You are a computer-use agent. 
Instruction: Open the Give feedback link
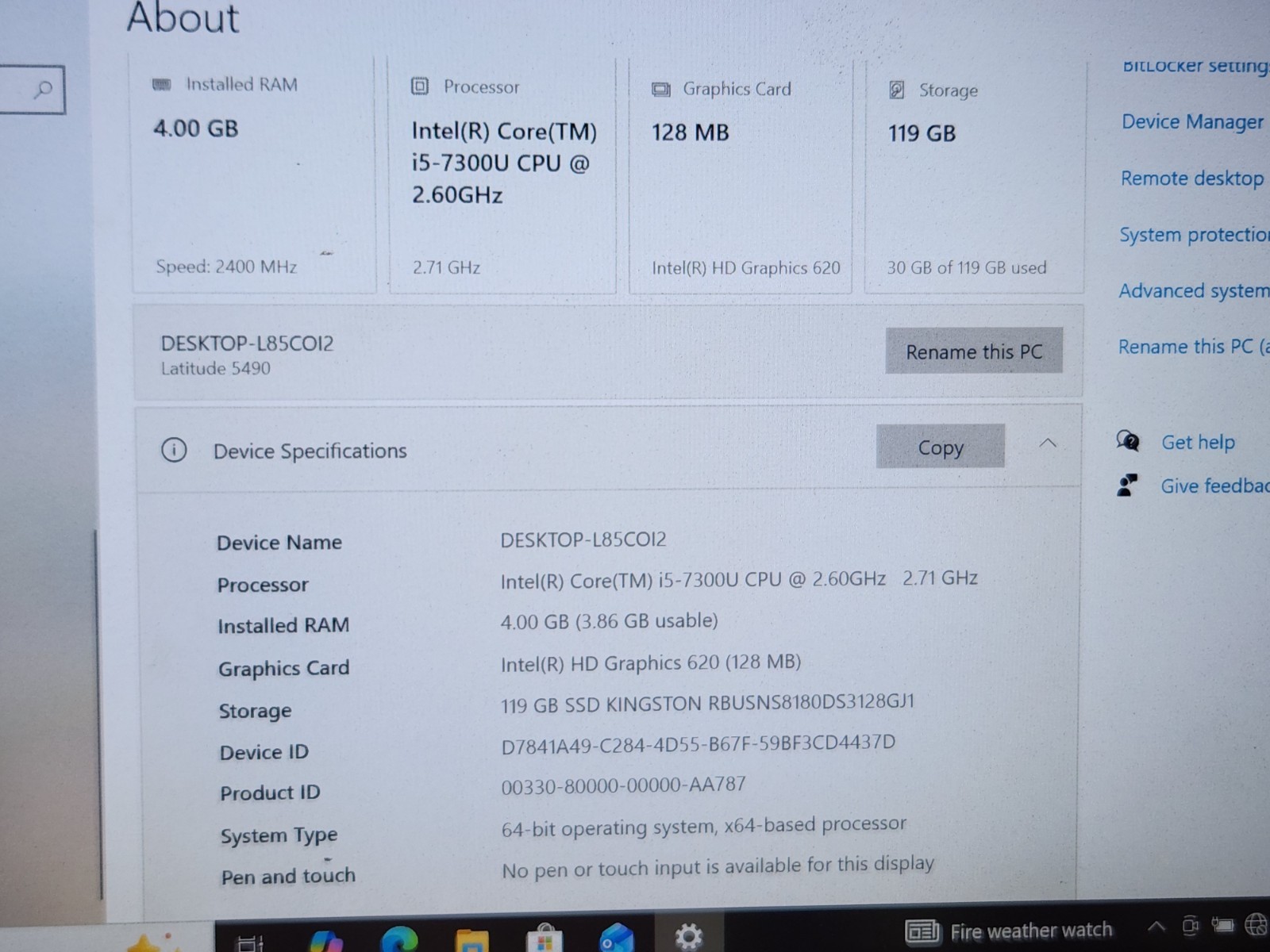point(1215,486)
